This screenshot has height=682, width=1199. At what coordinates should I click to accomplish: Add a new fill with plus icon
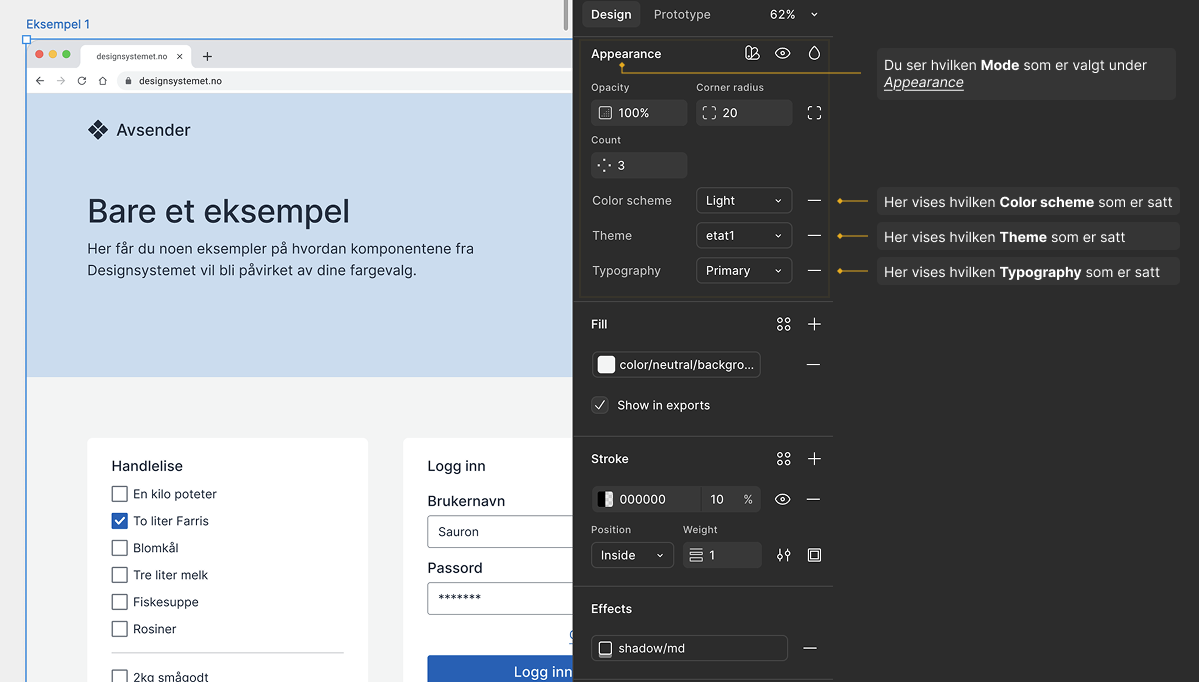814,324
